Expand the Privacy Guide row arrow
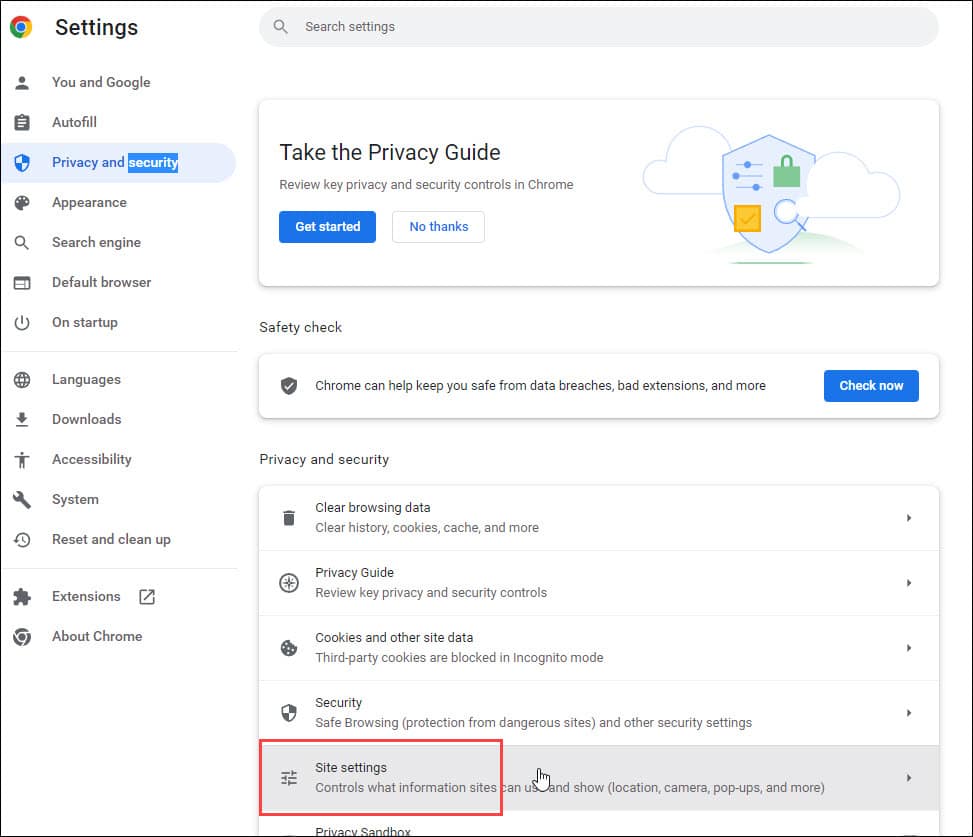The width and height of the screenshot is (973, 837). pyautogui.click(x=908, y=583)
